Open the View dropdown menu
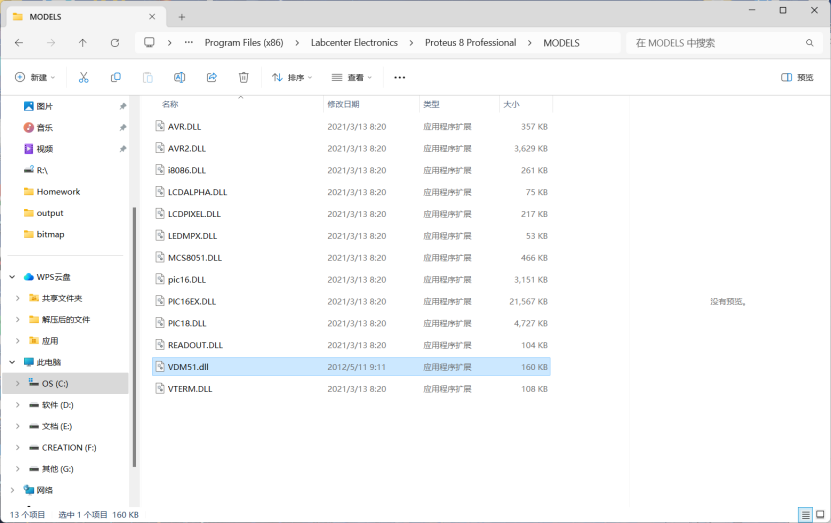The height and width of the screenshot is (523, 831). [x=351, y=77]
